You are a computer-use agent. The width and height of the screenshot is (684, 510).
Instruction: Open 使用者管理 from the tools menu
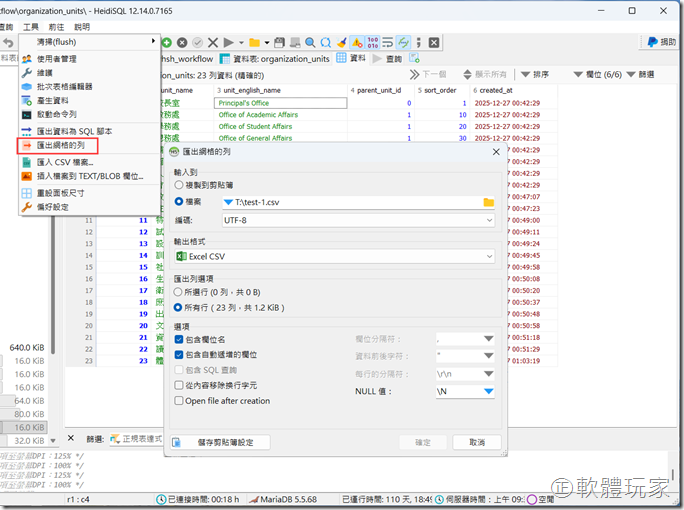[62, 59]
